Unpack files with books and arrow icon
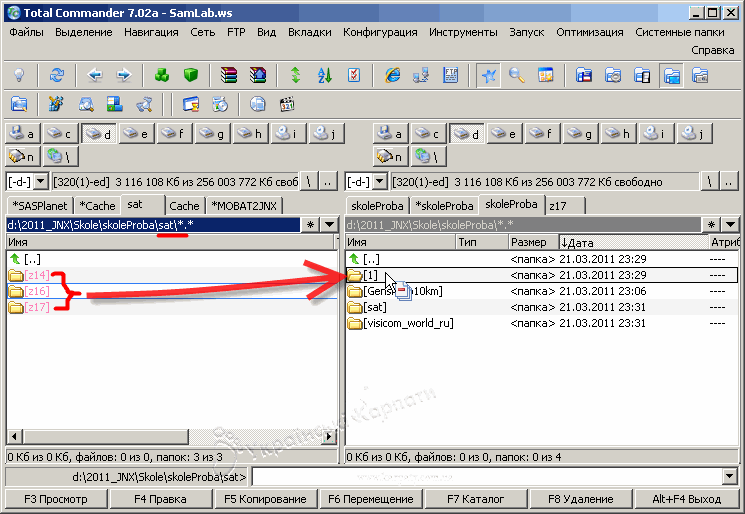Image resolution: width=745 pixels, height=514 pixels. click(258, 75)
